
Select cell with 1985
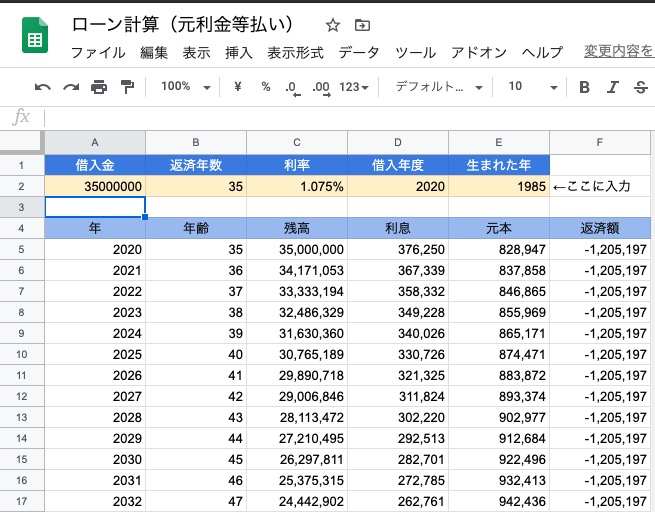[x=499, y=186]
